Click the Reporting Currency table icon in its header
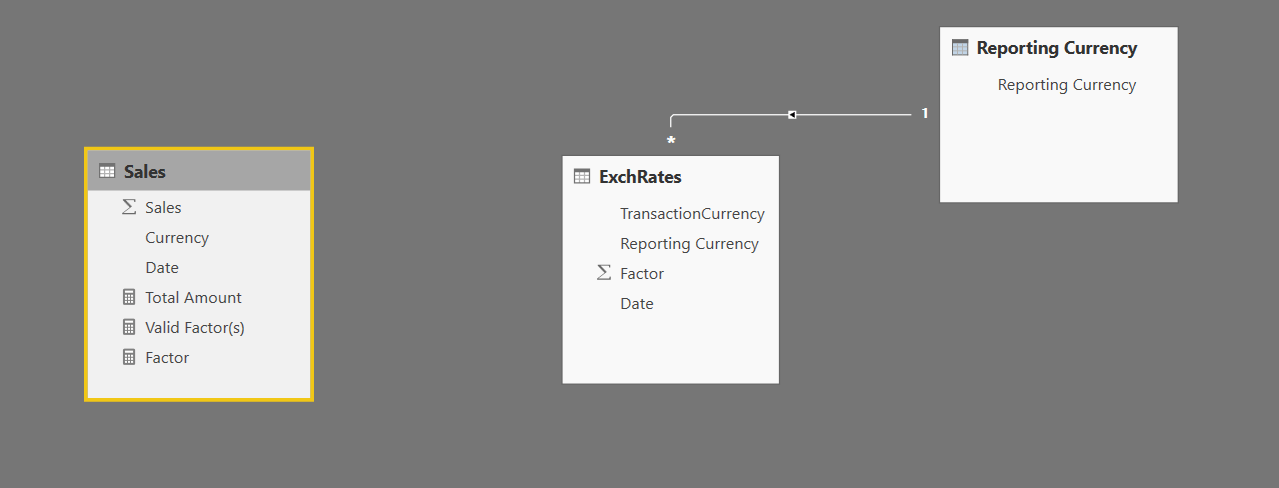Image resolution: width=1279 pixels, height=488 pixels. (x=960, y=48)
